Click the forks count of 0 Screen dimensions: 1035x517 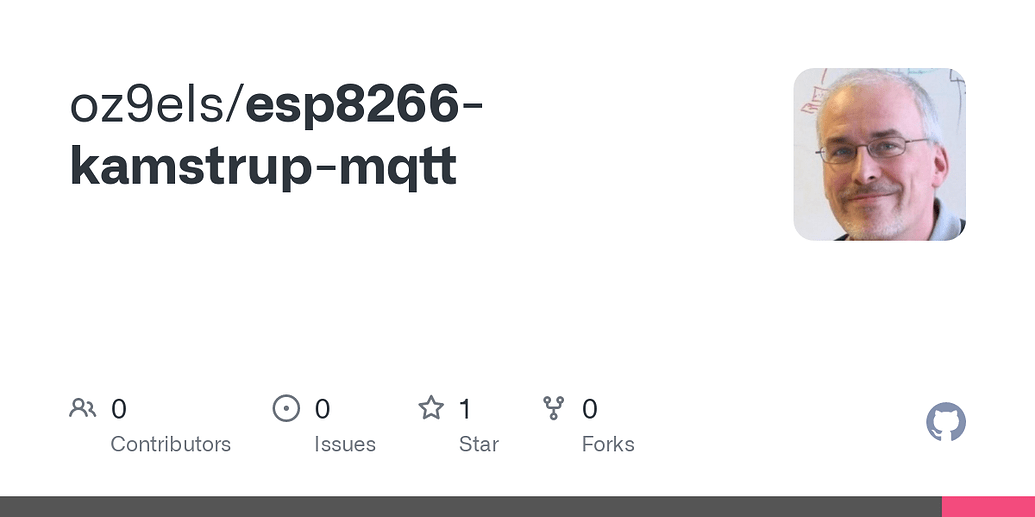click(590, 409)
